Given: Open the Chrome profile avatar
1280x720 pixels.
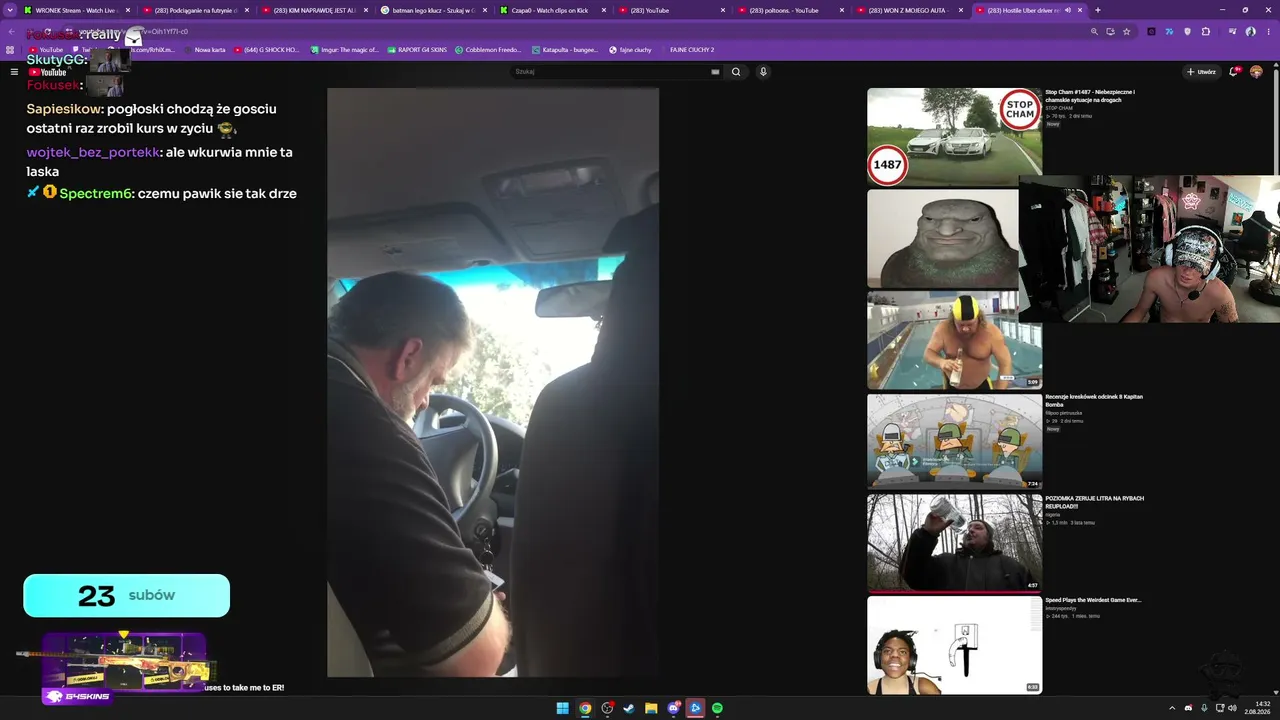Looking at the screenshot, I should 1250,31.
